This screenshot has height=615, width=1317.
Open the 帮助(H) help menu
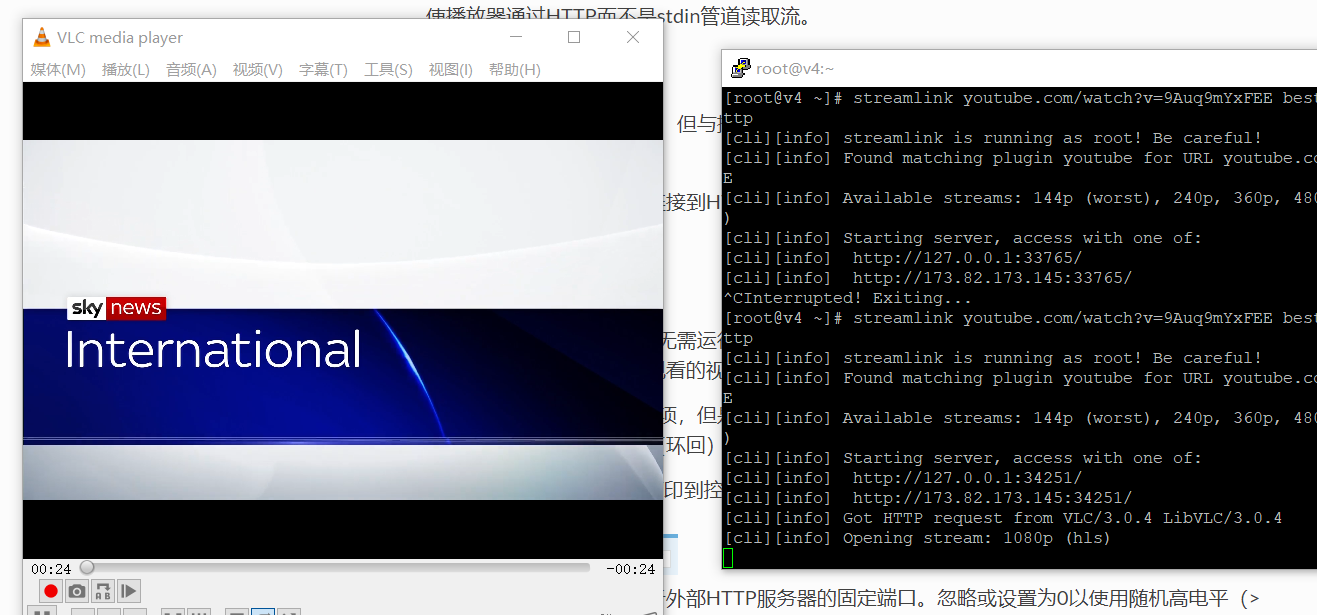click(514, 69)
